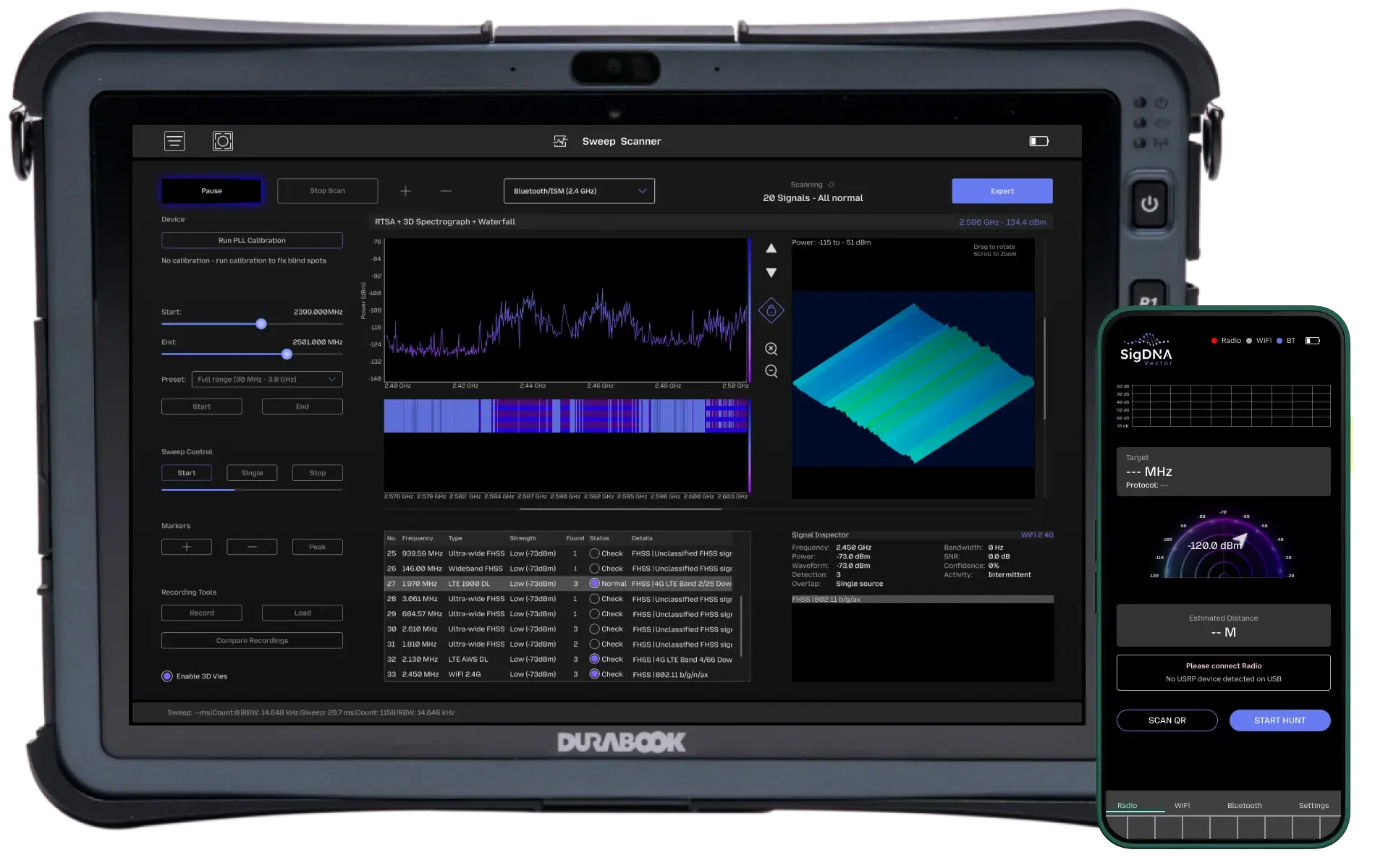Switch to Bluetooth tab on phone
This screenshot has height=868, width=1375.
coord(1244,806)
